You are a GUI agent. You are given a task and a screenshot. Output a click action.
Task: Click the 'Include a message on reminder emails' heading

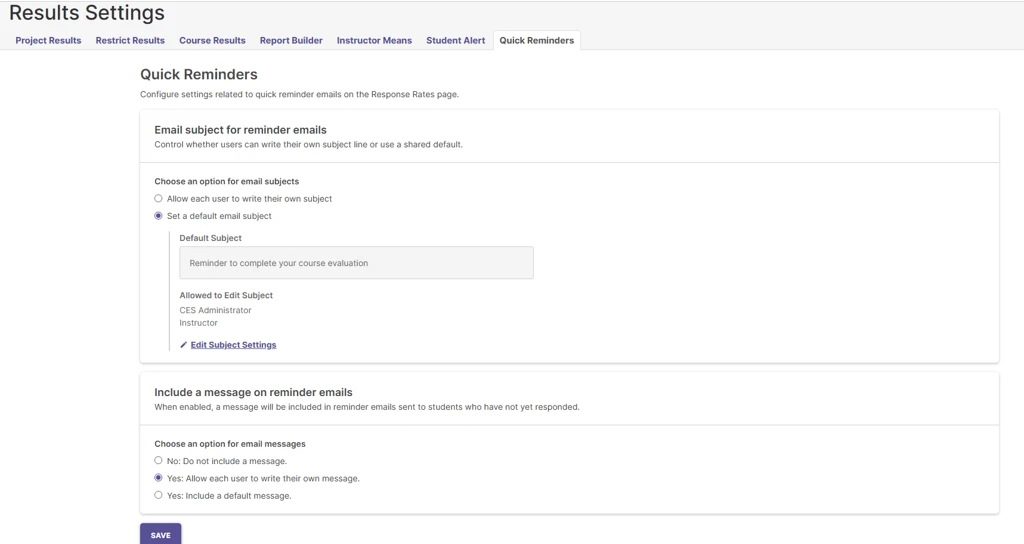(x=253, y=392)
